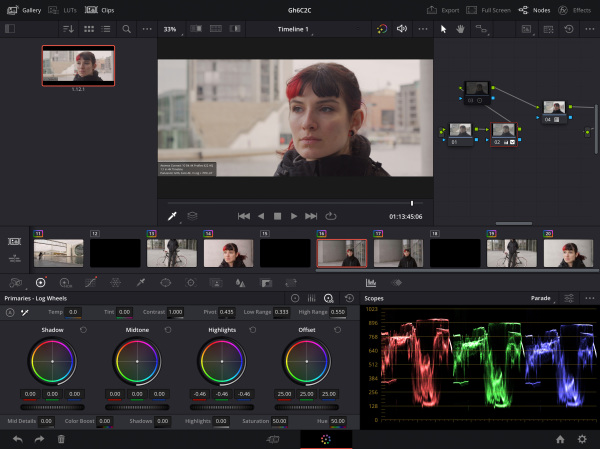
Task: Jump to first frame in viewer transport
Action: [x=244, y=216]
